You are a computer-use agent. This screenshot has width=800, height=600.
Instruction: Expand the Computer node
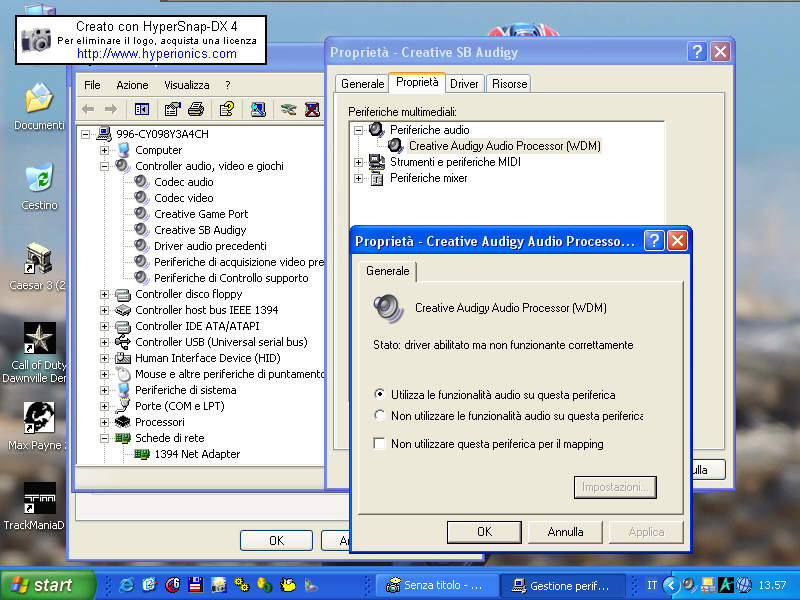(x=104, y=150)
